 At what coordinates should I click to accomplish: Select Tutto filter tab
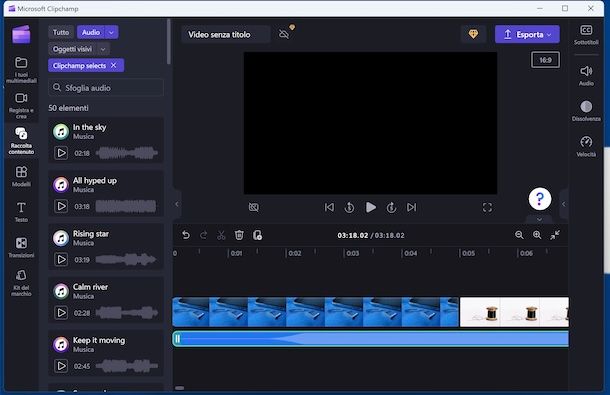coord(61,32)
